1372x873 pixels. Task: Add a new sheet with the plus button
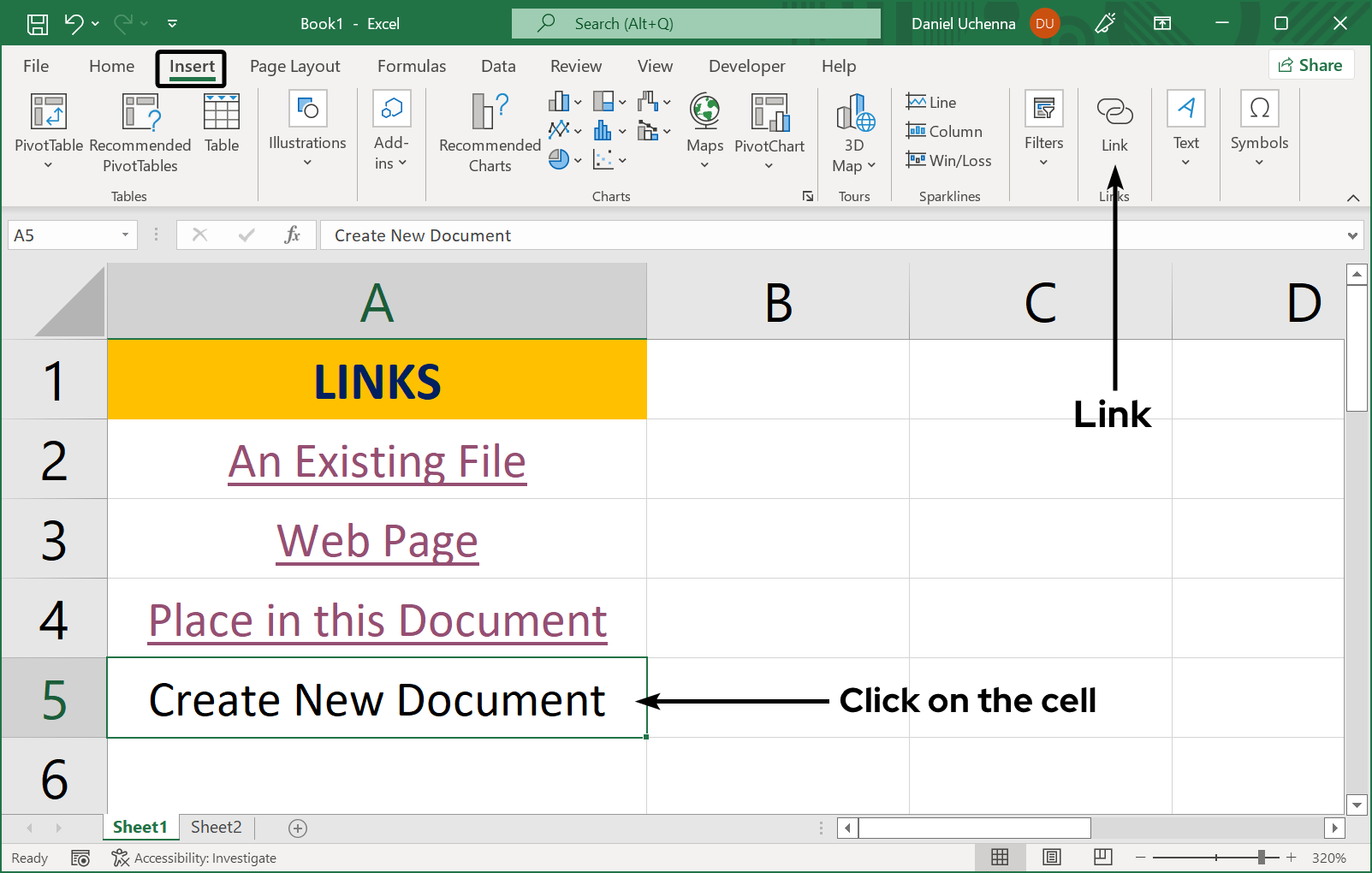pyautogui.click(x=297, y=827)
